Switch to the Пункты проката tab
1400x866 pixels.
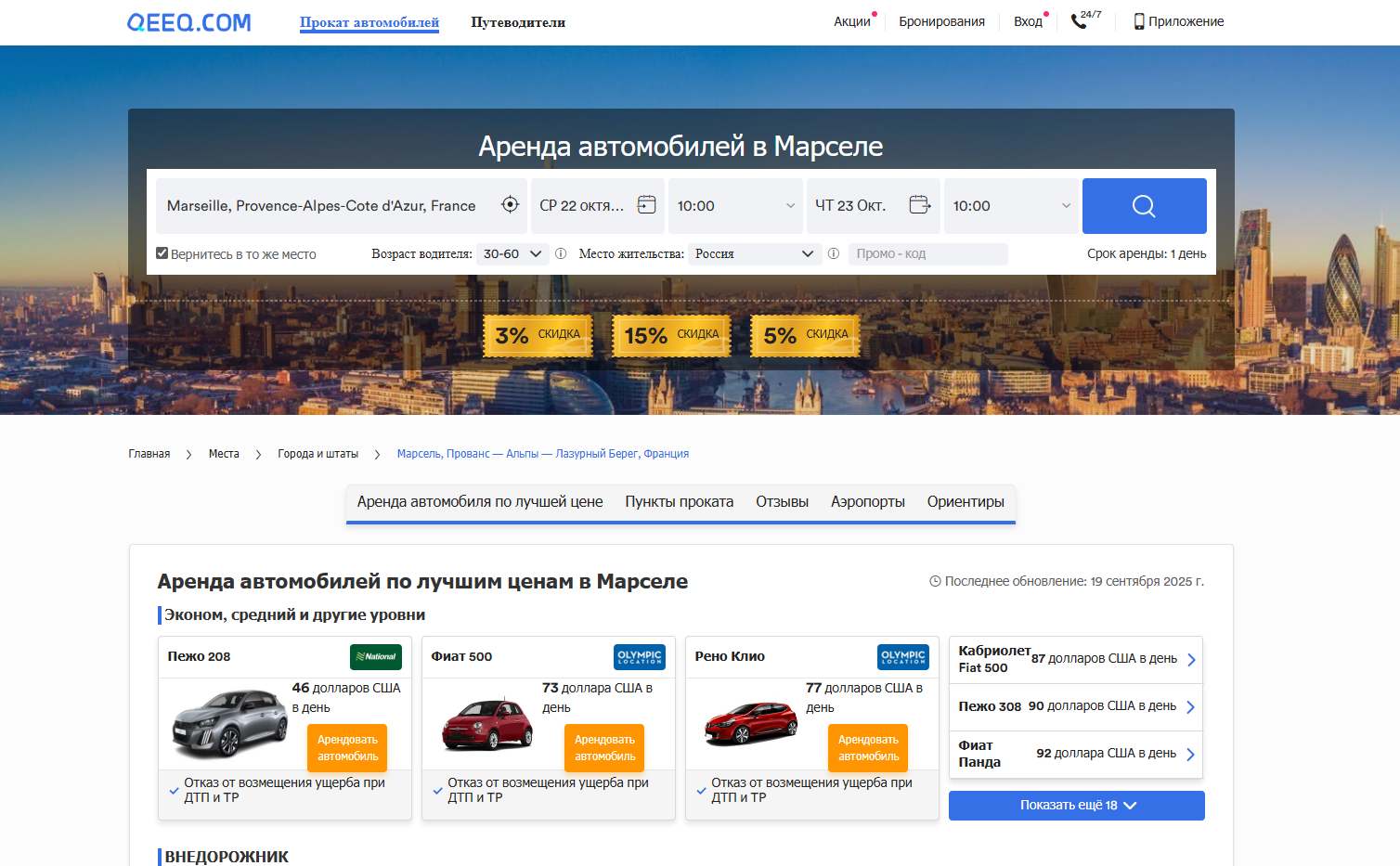tap(679, 502)
